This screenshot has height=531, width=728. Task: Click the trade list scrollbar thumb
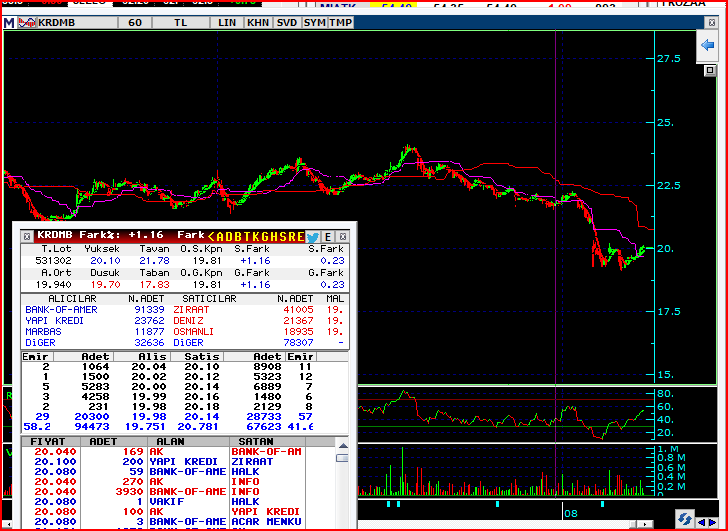point(343,458)
